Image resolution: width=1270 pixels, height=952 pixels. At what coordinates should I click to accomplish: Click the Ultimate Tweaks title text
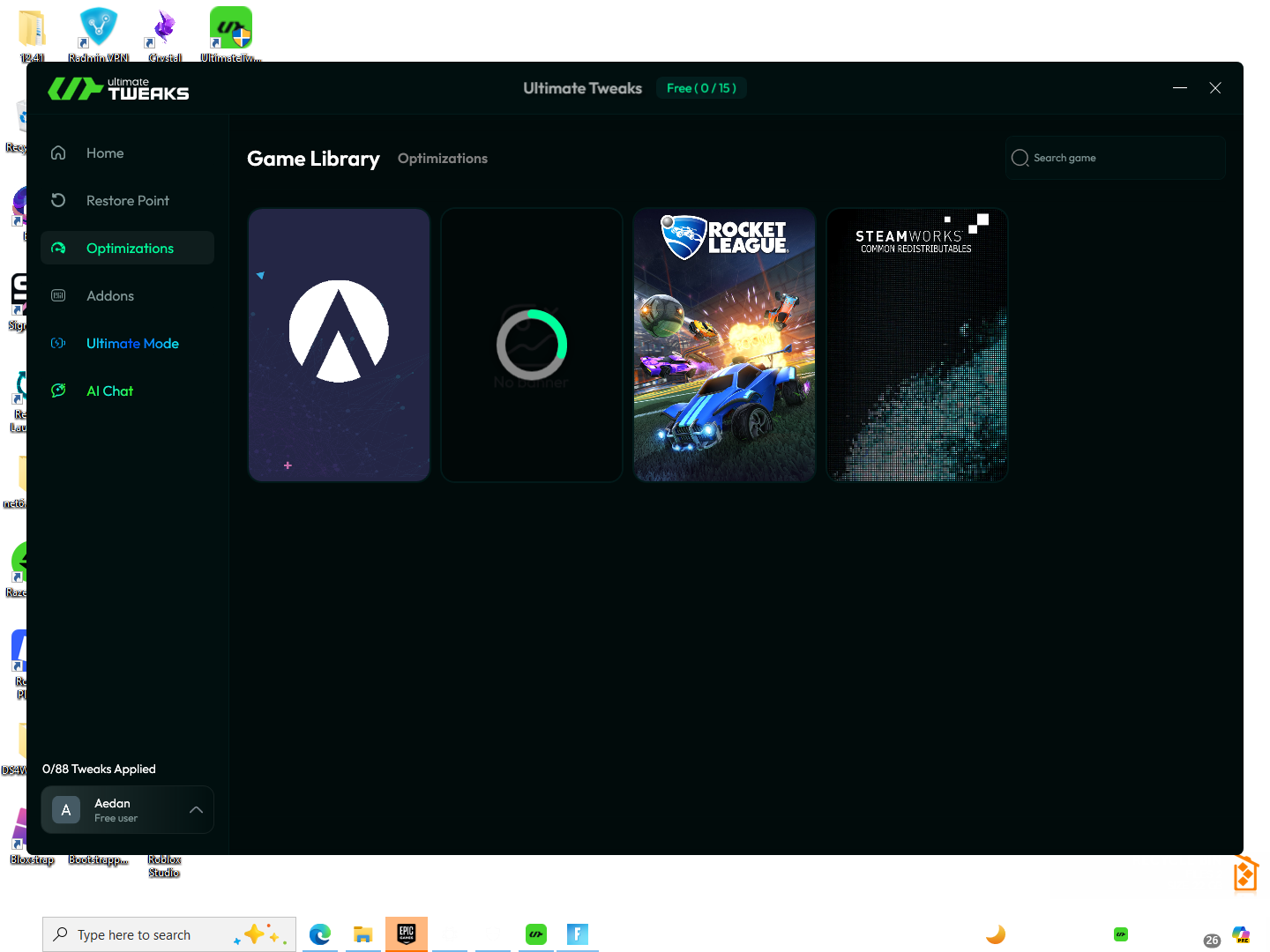(582, 88)
